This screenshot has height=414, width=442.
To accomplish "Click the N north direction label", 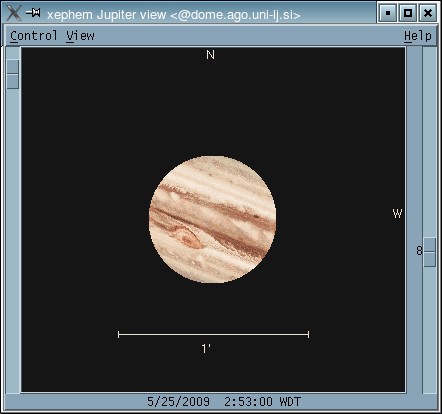I will click(210, 55).
